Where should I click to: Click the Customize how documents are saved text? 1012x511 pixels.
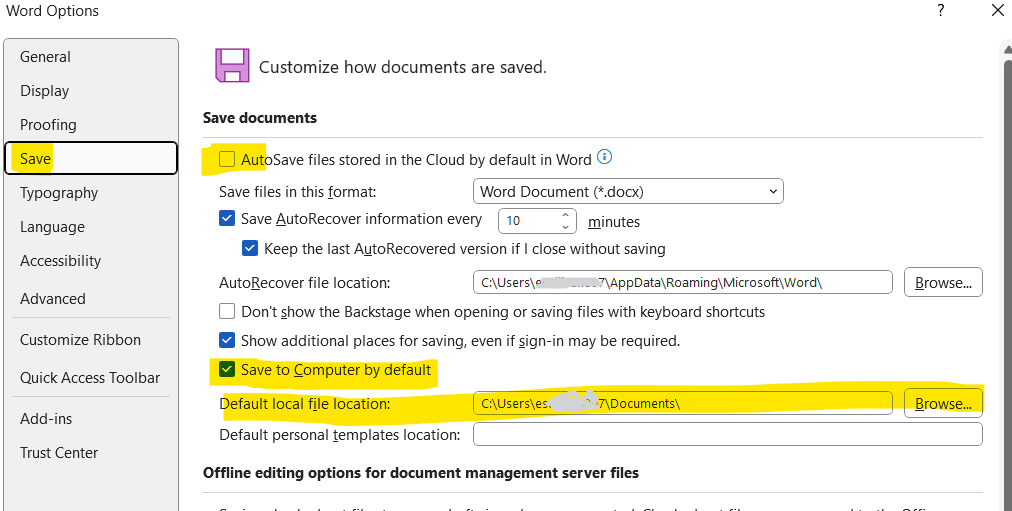click(x=403, y=67)
